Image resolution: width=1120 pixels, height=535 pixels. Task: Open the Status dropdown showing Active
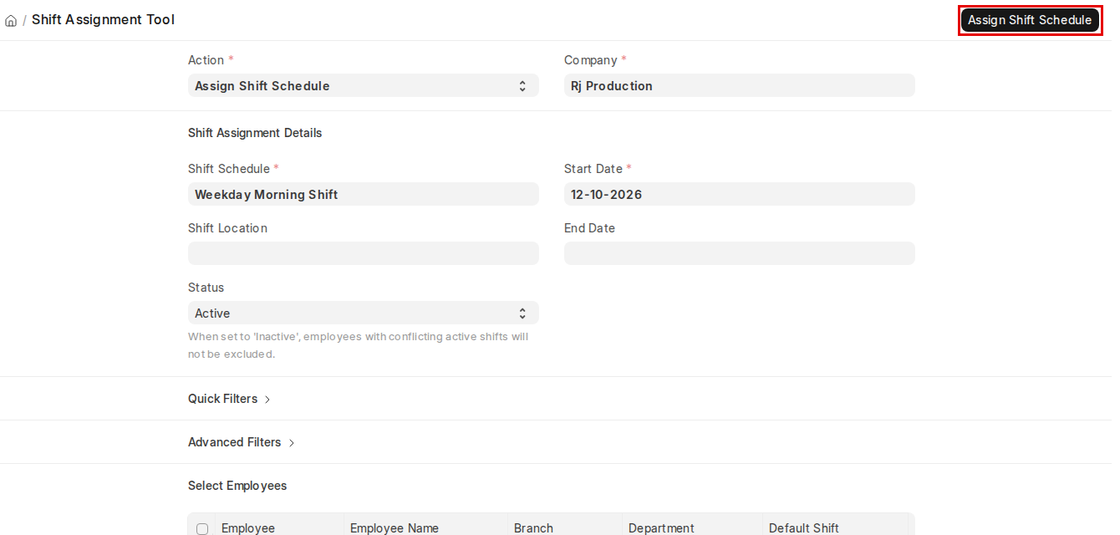click(x=363, y=313)
